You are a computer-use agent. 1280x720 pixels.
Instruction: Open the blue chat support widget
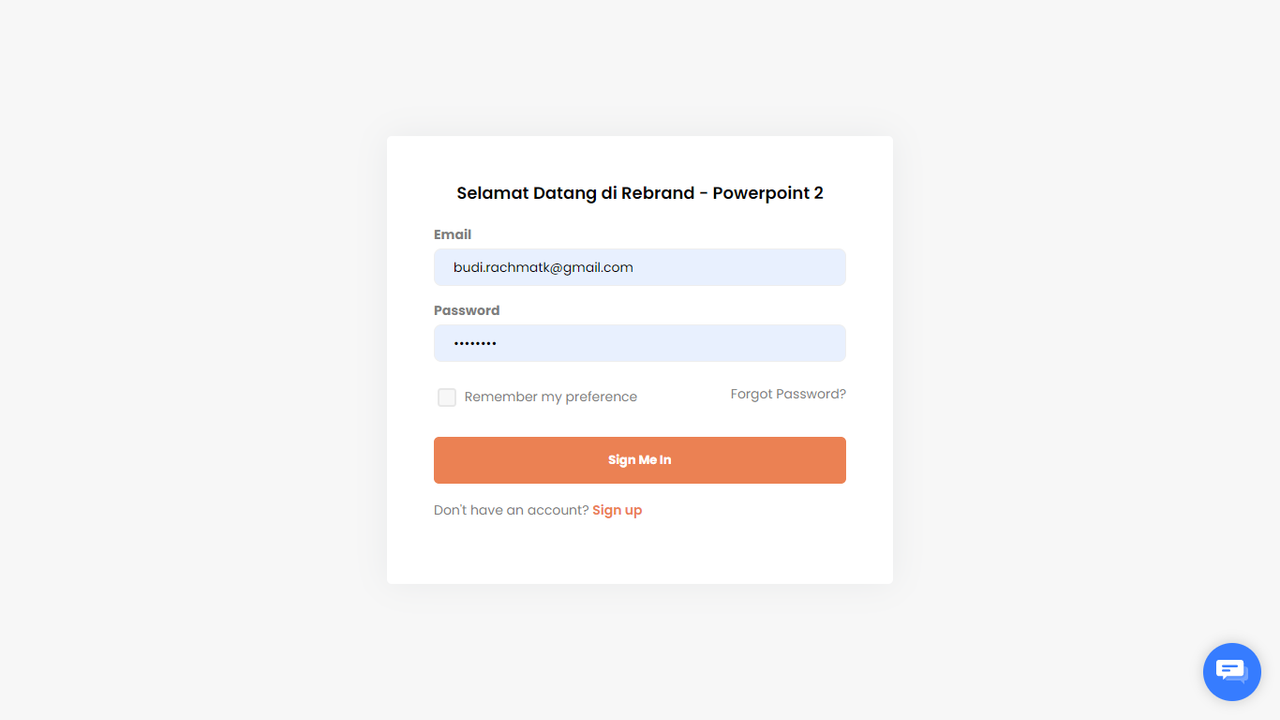[1232, 672]
